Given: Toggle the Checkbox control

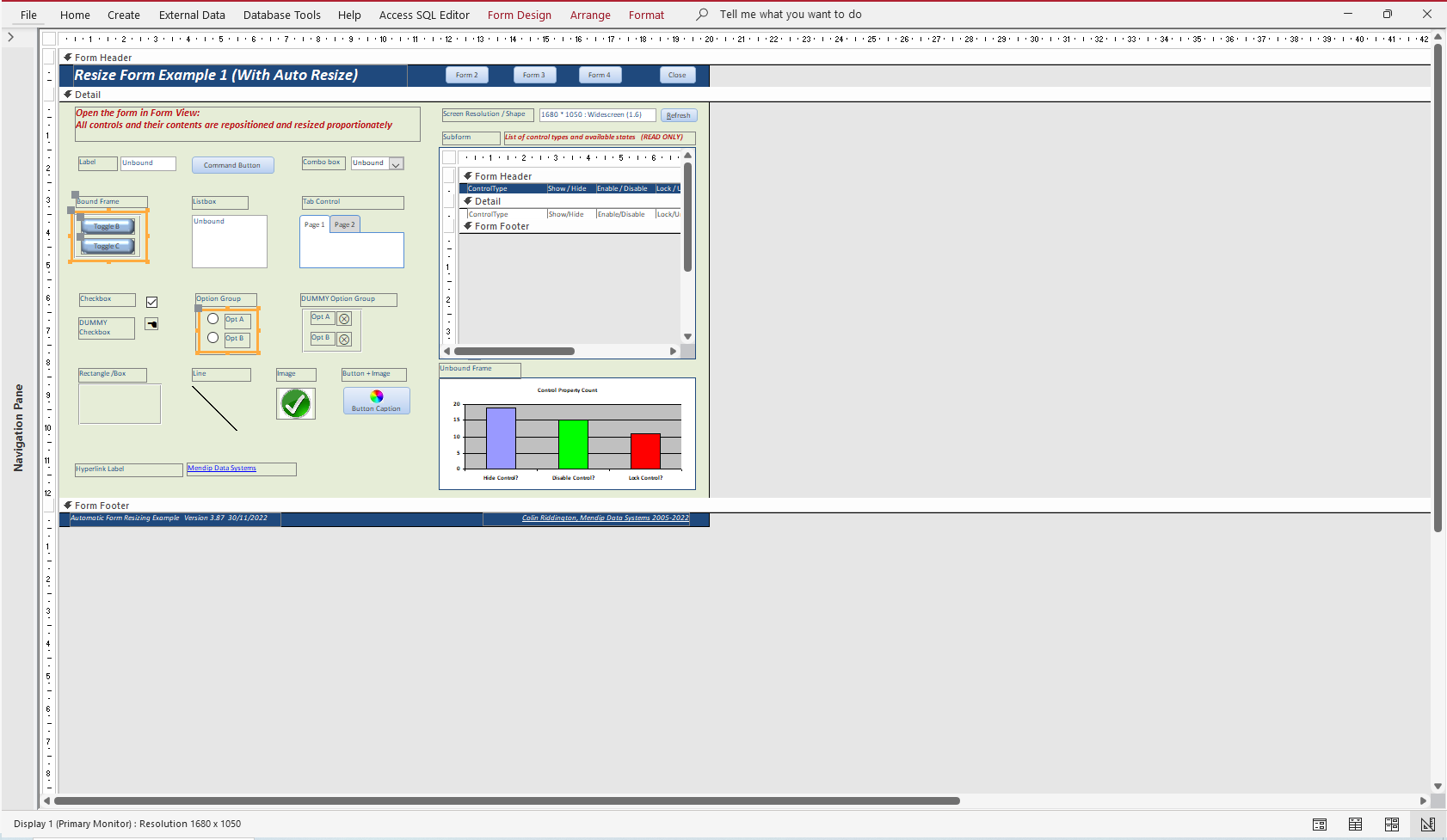Looking at the screenshot, I should tap(151, 302).
